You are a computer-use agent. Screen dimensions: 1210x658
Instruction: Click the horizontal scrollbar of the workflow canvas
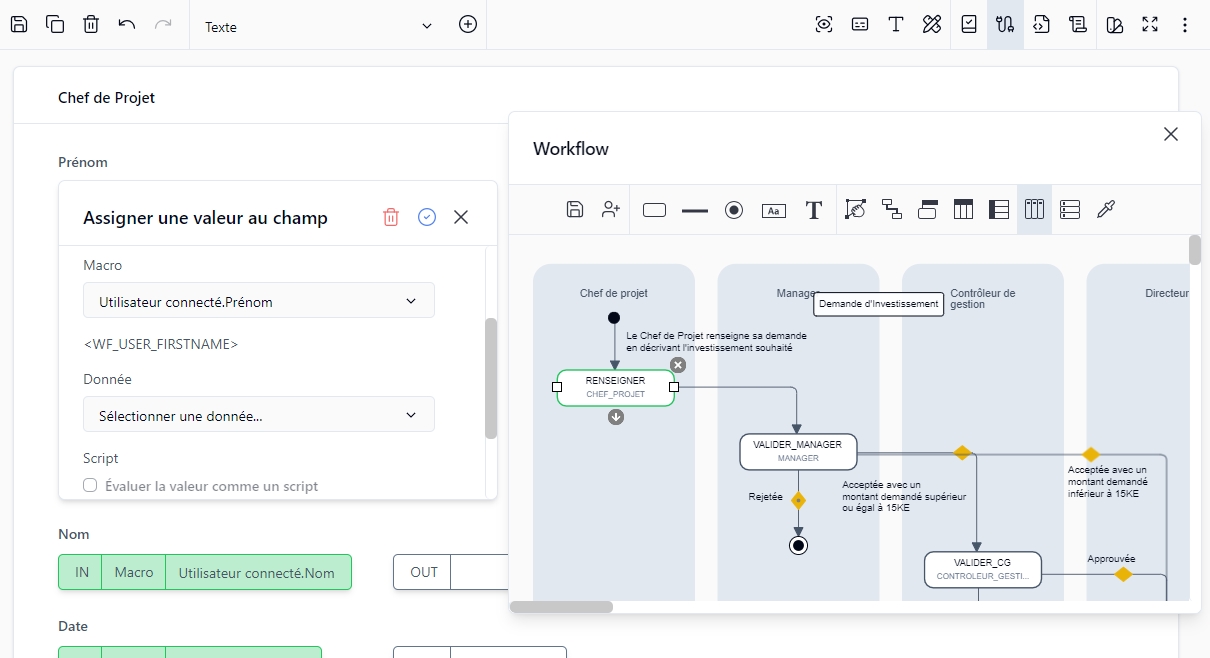(x=561, y=607)
